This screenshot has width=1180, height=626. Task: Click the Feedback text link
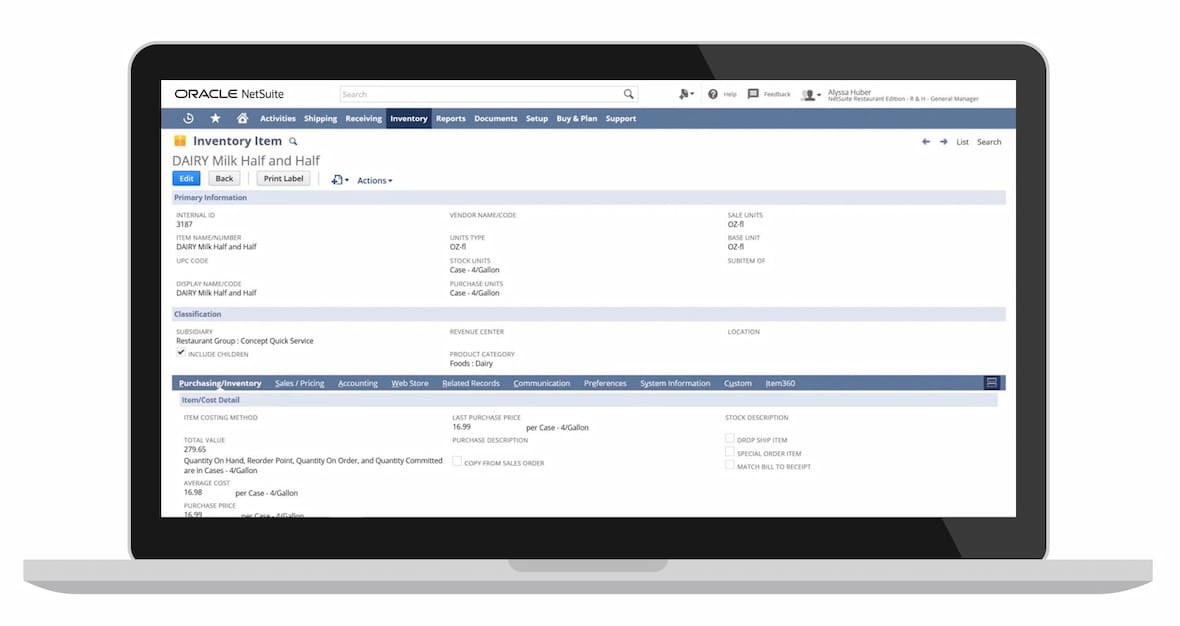click(777, 94)
